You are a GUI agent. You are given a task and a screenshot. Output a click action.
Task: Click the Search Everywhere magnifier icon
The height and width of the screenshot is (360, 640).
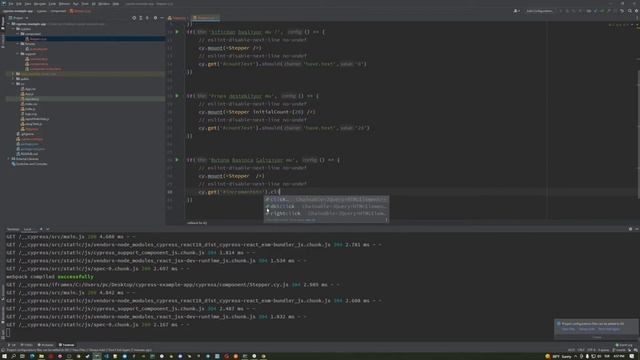[x=630, y=11]
